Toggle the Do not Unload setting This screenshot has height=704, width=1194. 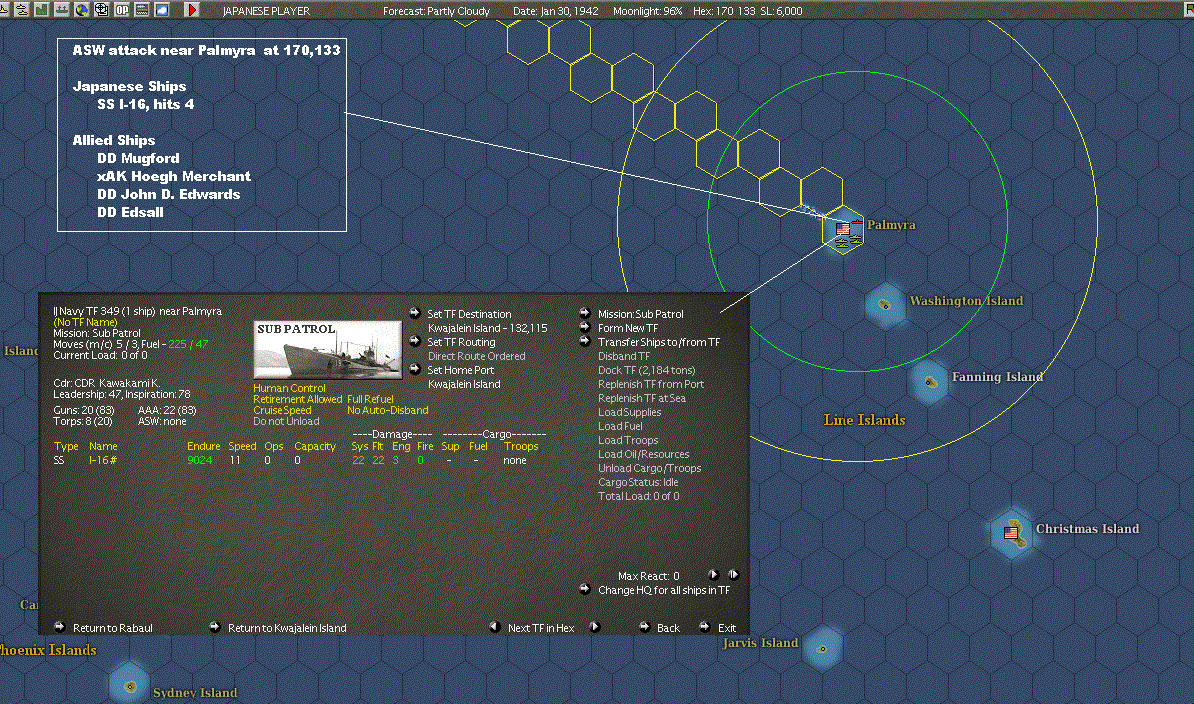pyautogui.click(x=286, y=421)
